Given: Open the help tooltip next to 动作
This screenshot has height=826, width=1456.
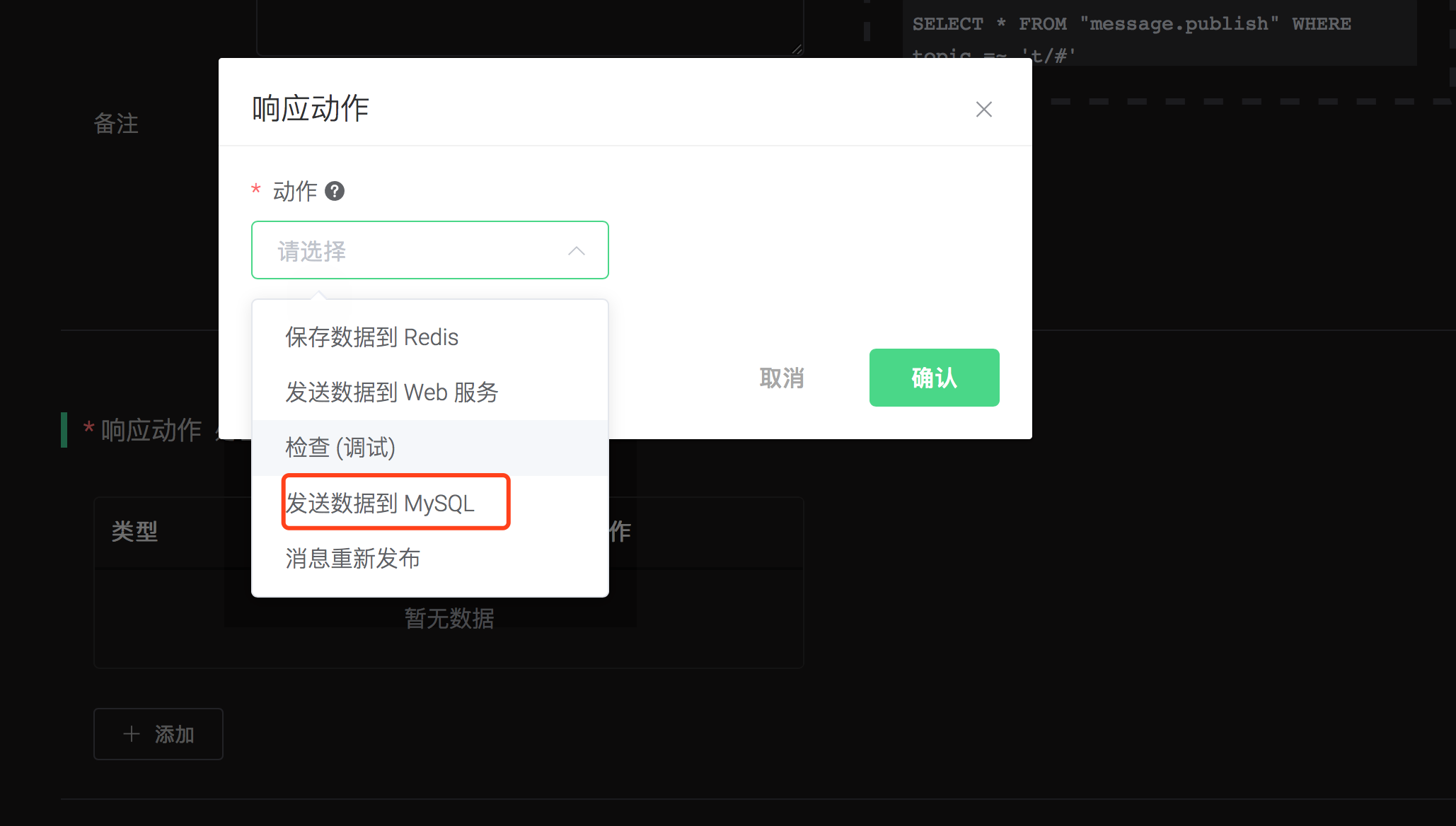Looking at the screenshot, I should pos(335,191).
